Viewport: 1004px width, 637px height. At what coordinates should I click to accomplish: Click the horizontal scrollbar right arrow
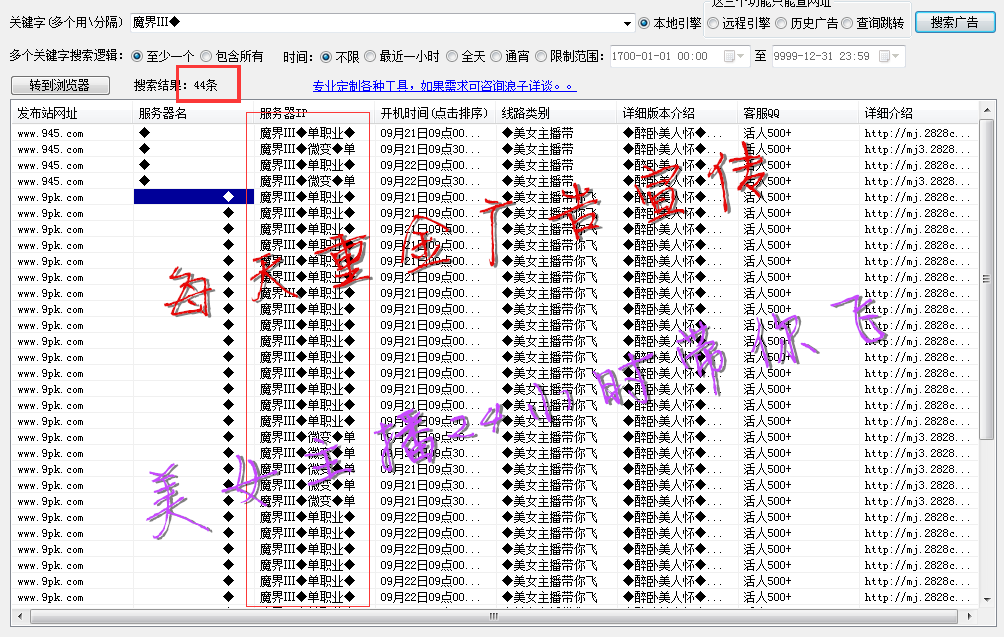[x=969, y=617]
